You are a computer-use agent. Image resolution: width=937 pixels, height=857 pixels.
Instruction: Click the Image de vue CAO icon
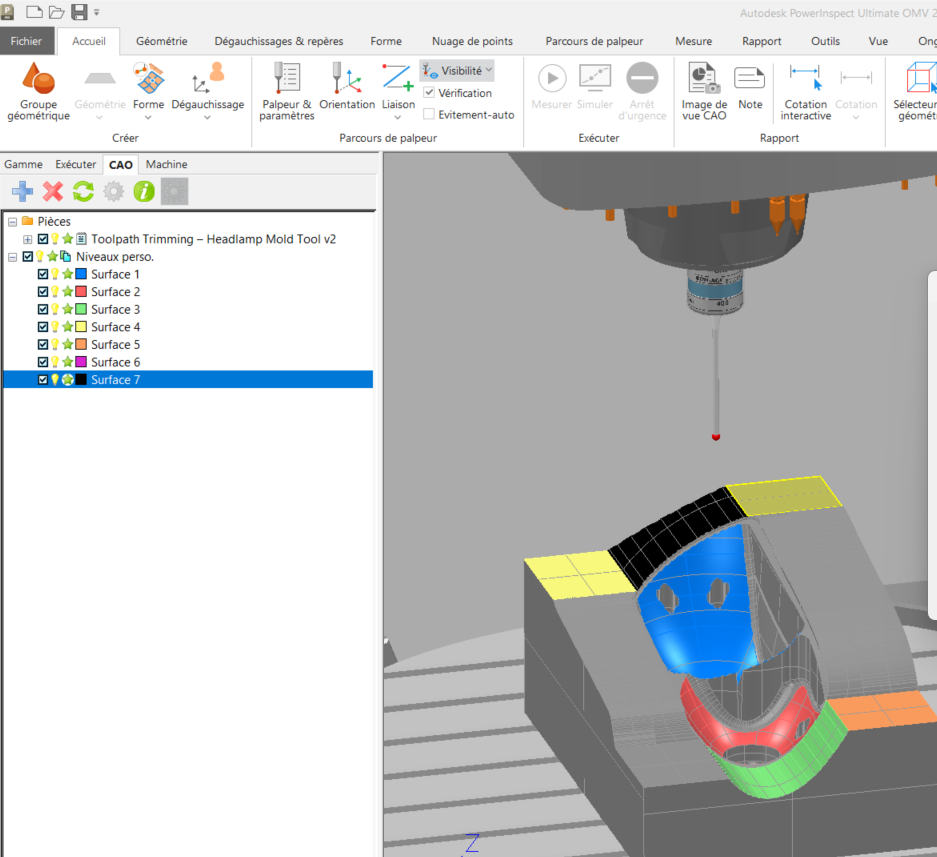click(x=704, y=79)
